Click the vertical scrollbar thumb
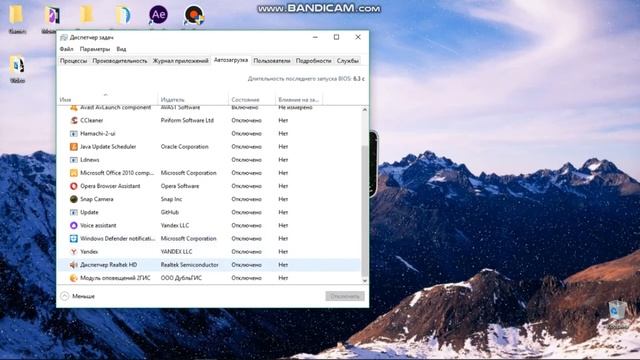The width and height of the screenshot is (640, 360). (364, 211)
